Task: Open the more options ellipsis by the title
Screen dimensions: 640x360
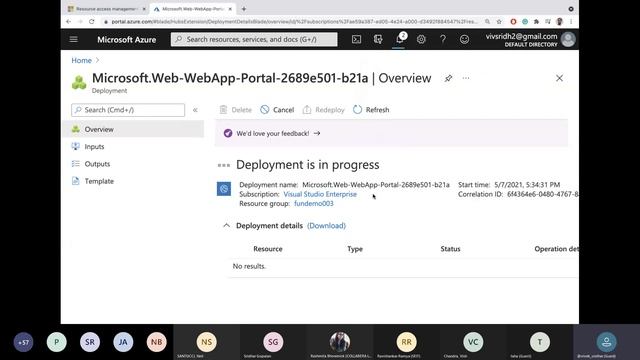Action: [x=466, y=78]
